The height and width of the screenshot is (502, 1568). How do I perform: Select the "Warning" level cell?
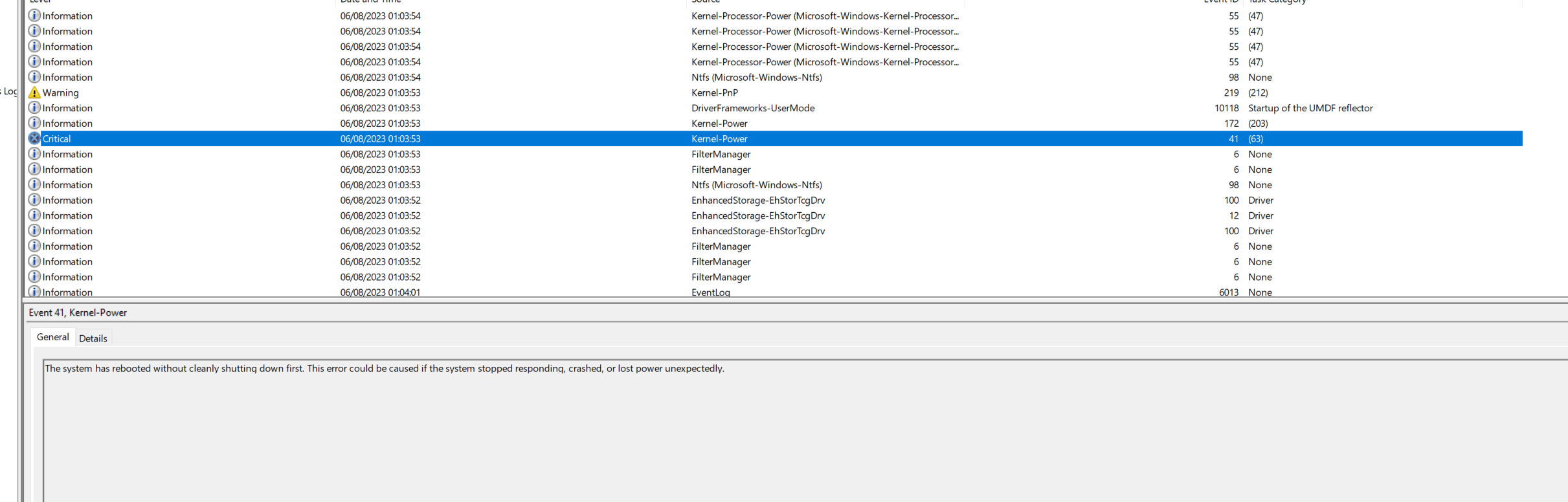61,93
